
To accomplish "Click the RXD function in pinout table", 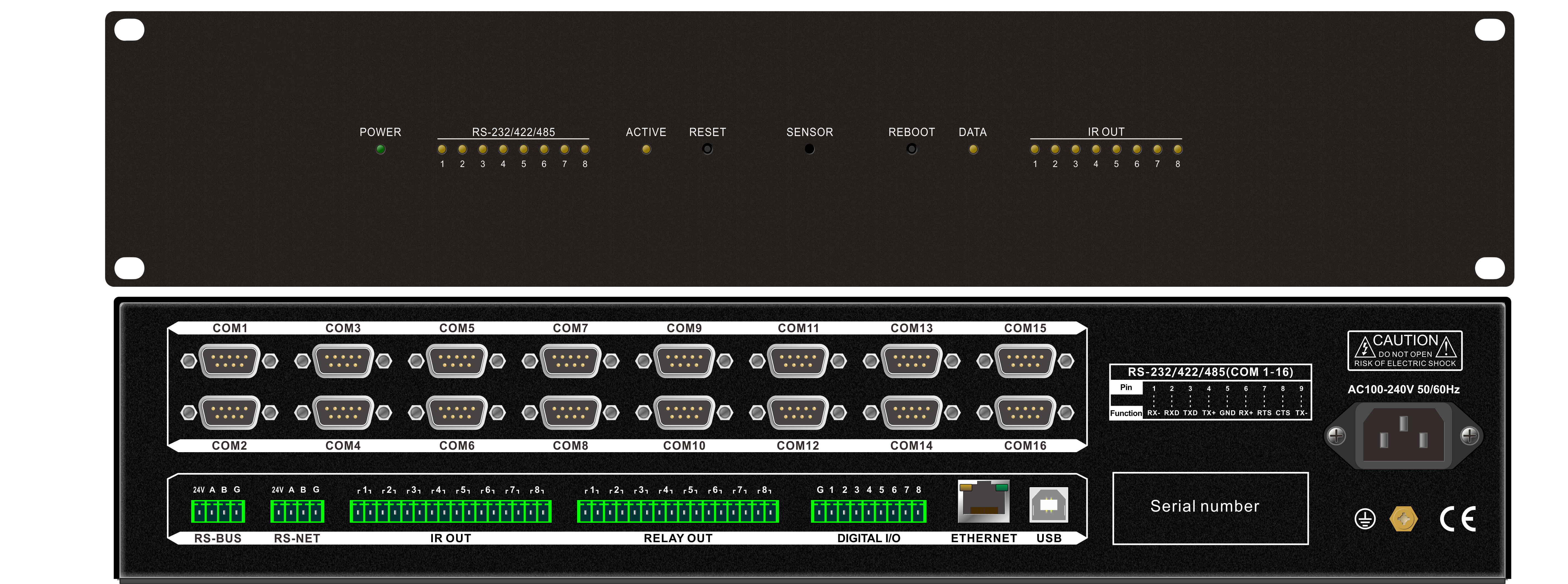I will pos(1172,413).
